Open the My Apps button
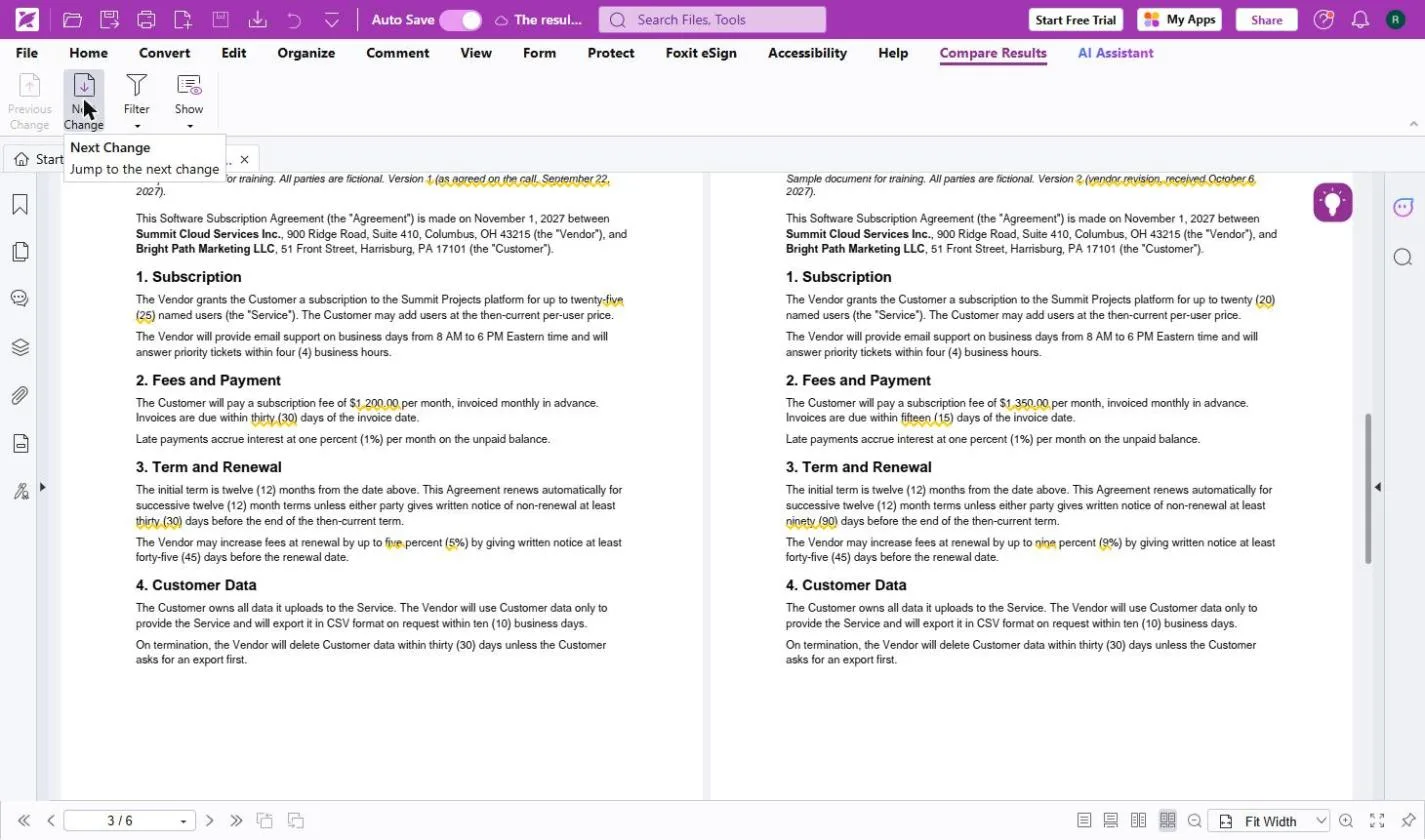 [x=1180, y=20]
